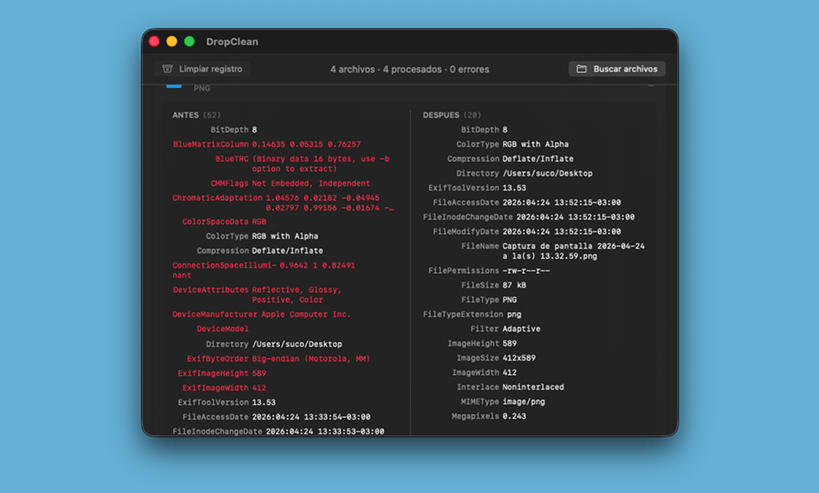This screenshot has height=493, width=819.
Task: Select the ANTES (52) column header
Action: (196, 115)
